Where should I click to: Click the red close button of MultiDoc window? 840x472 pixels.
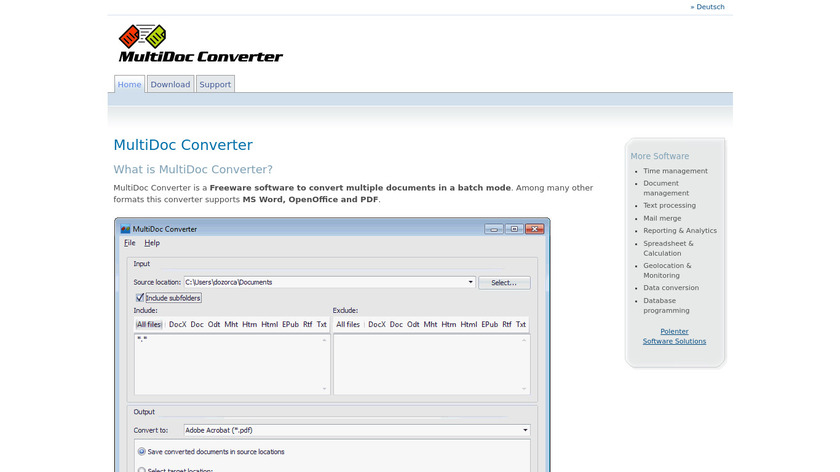pos(535,229)
